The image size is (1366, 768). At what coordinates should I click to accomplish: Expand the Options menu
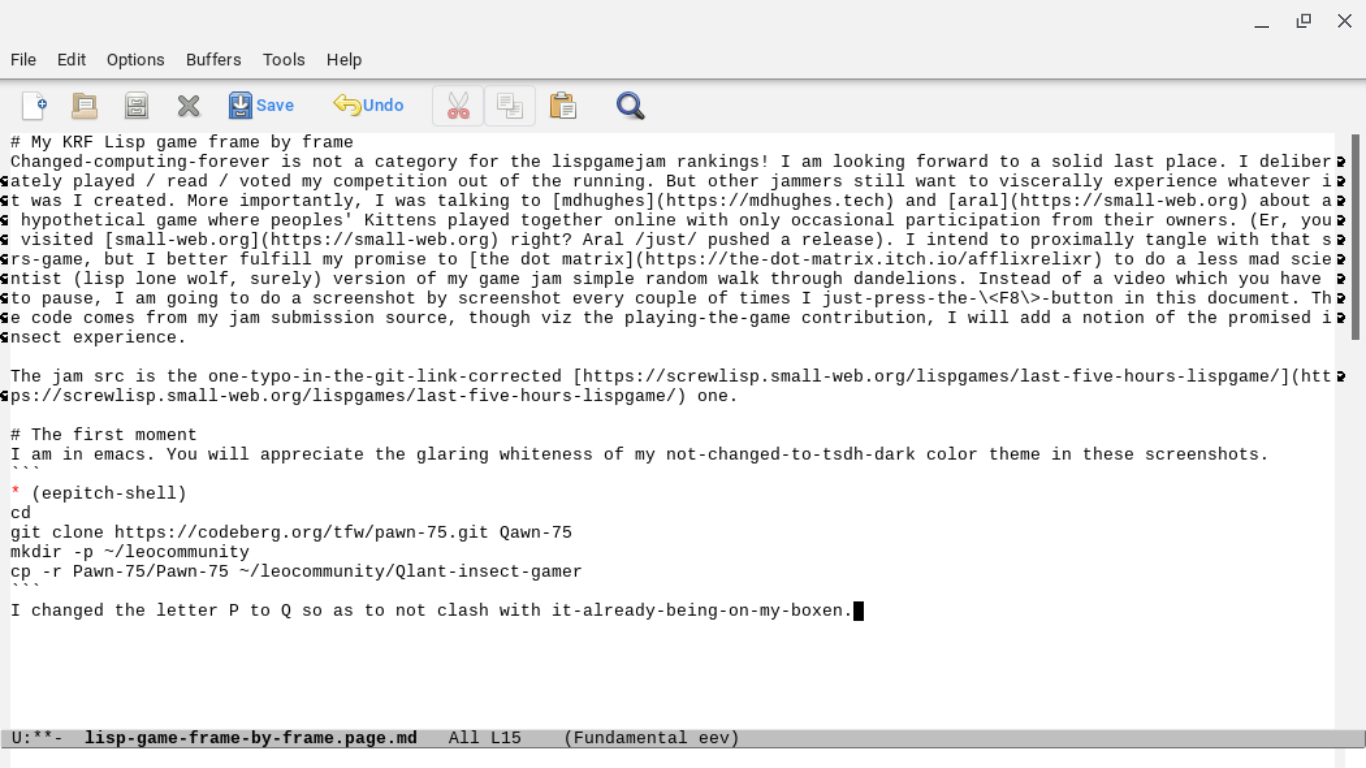[x=135, y=60]
